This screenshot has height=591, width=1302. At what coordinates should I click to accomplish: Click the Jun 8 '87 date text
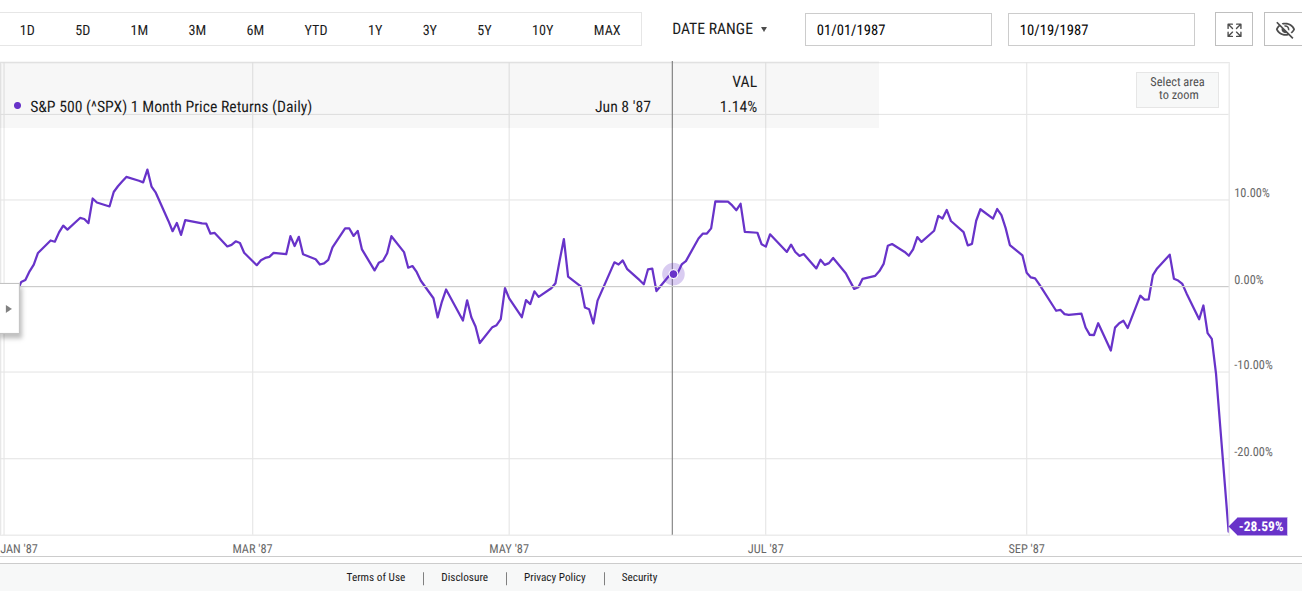point(623,107)
